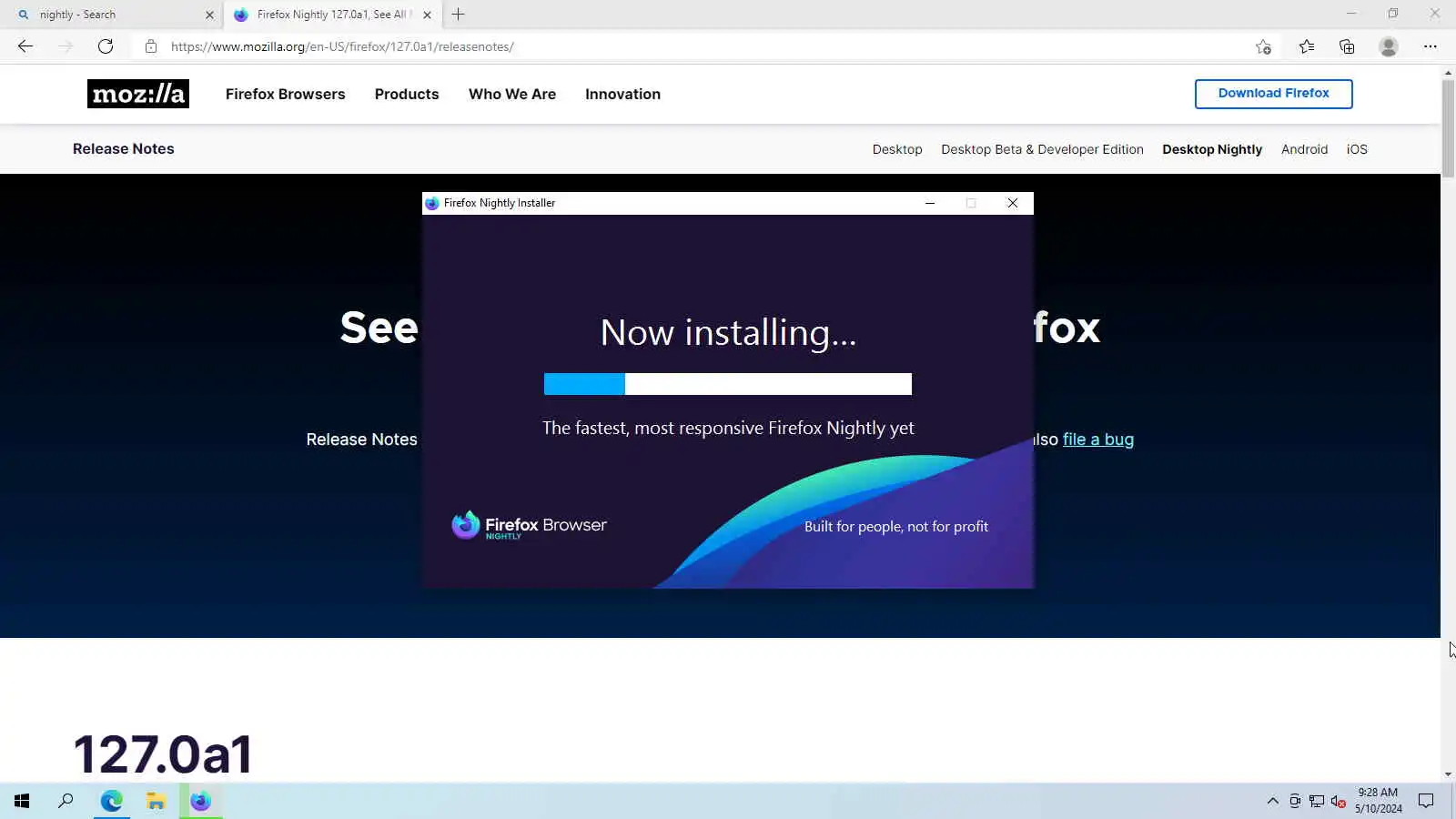The image size is (1456, 819).
Task: Open the Collections panel in Edge
Action: pos(1347,46)
